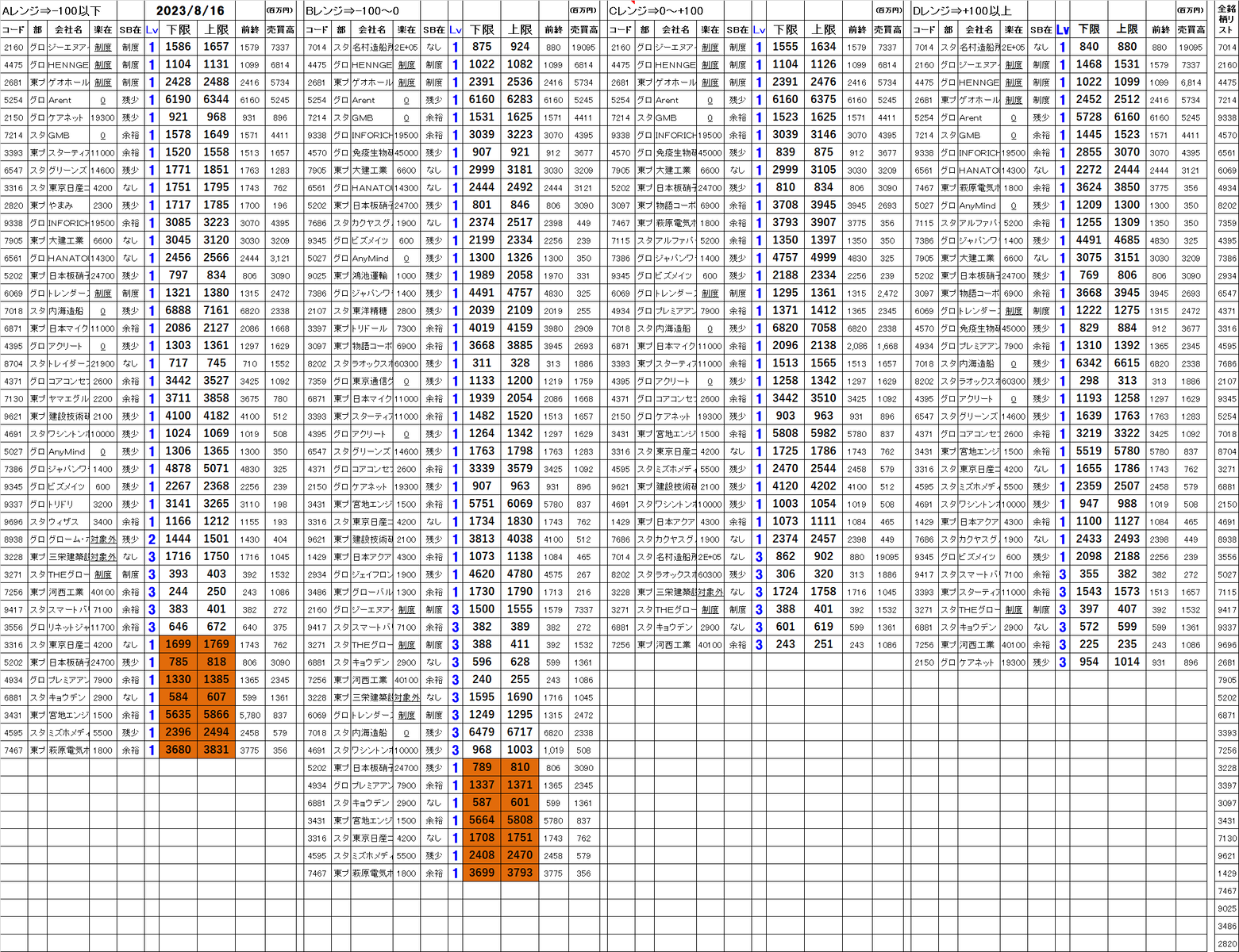The image size is (1239, 952).
Task: Select the bold cell 6344
Action: pyautogui.click(x=217, y=99)
